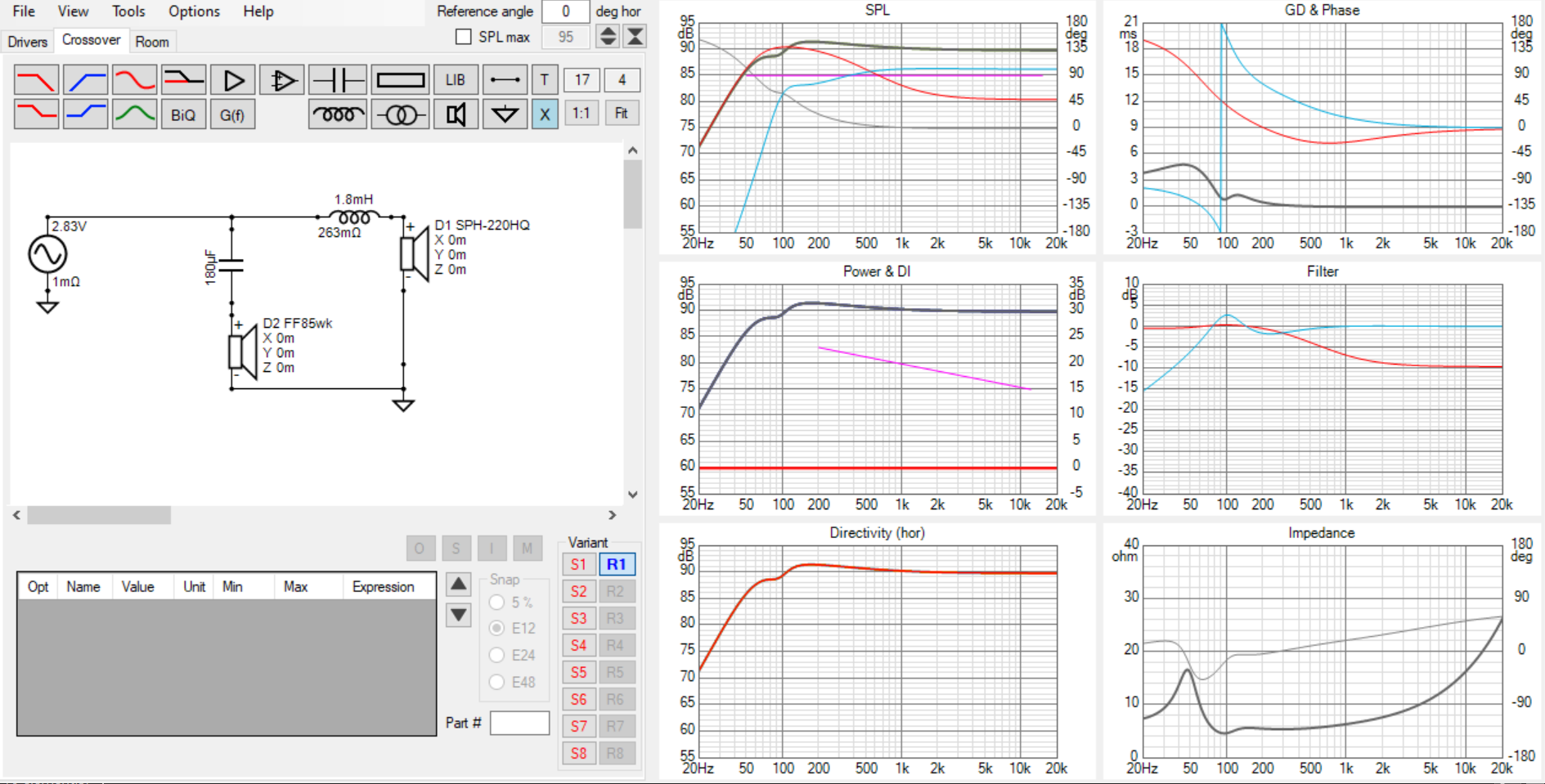Viewport: 1545px width, 784px height.
Task: Add the red all-pass S-curve block
Action: tap(134, 80)
